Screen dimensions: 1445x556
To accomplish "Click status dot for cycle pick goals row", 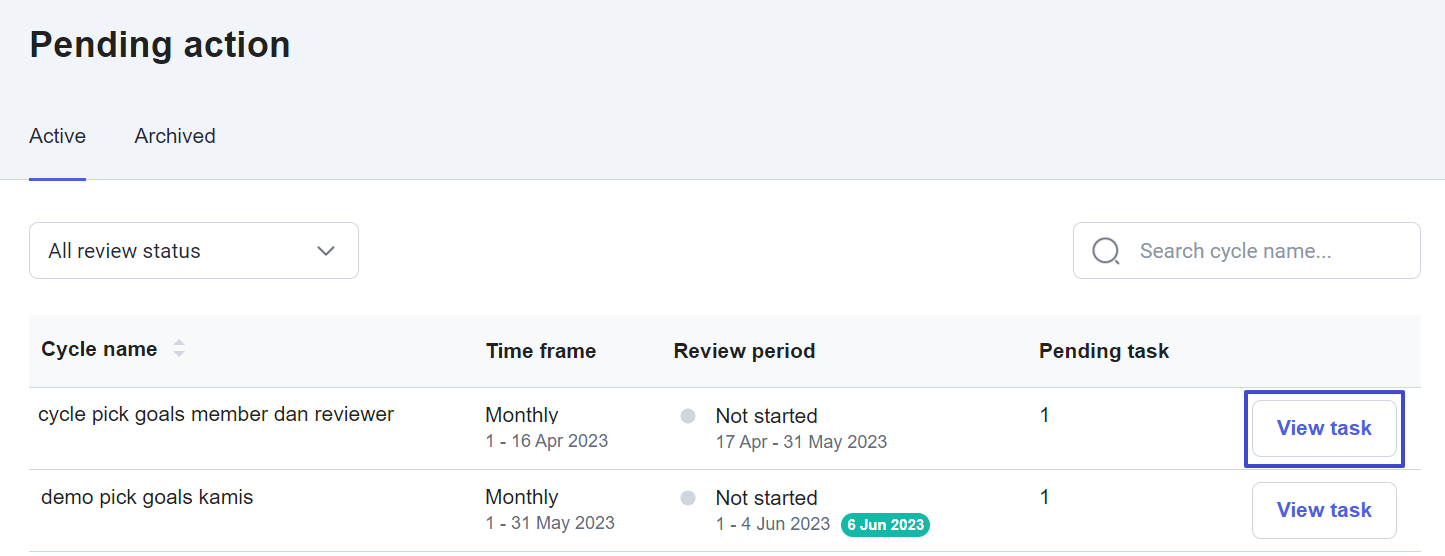I will (x=688, y=416).
